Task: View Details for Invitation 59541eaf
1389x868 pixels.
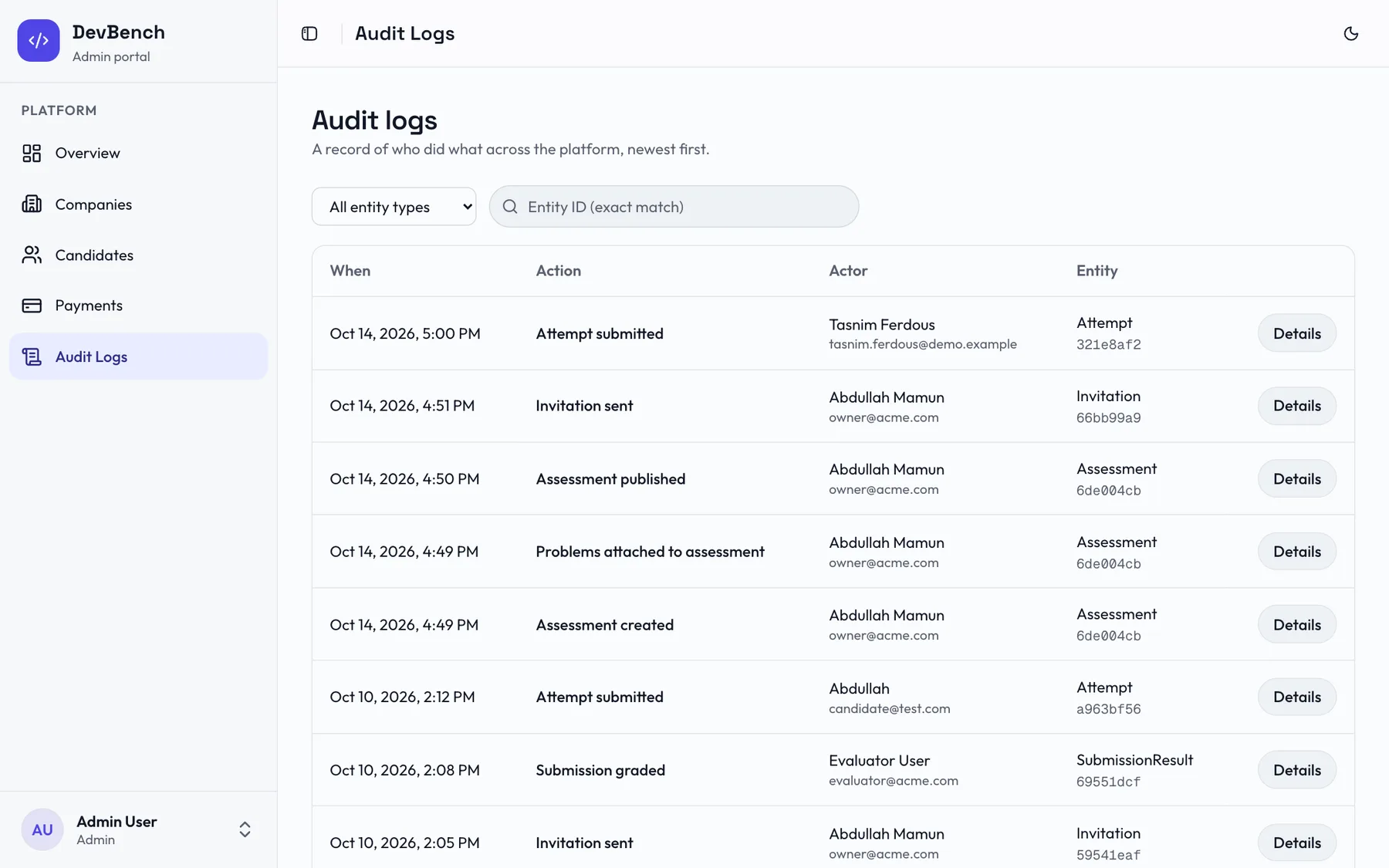Action: [1297, 843]
